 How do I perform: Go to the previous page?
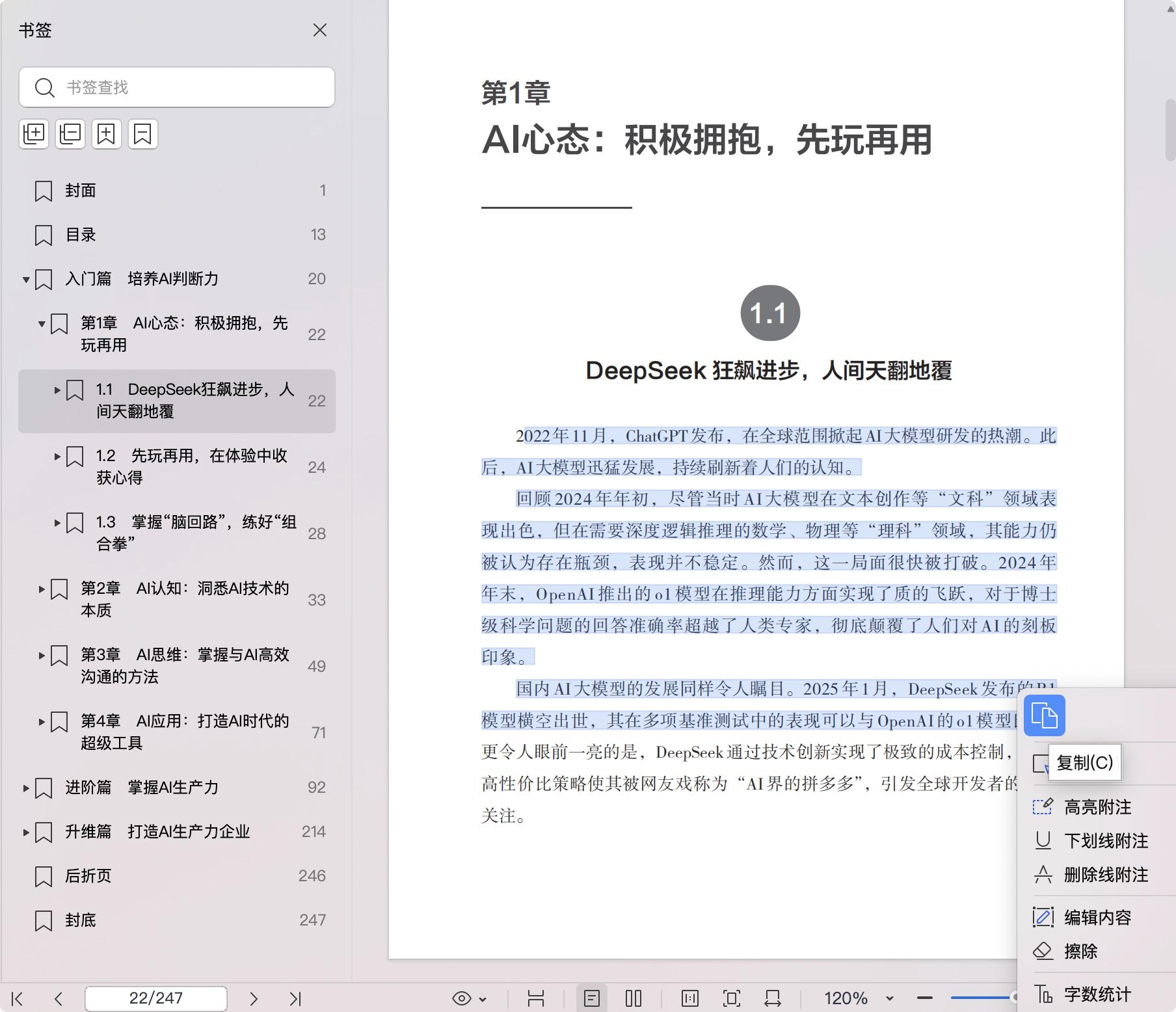tap(59, 998)
